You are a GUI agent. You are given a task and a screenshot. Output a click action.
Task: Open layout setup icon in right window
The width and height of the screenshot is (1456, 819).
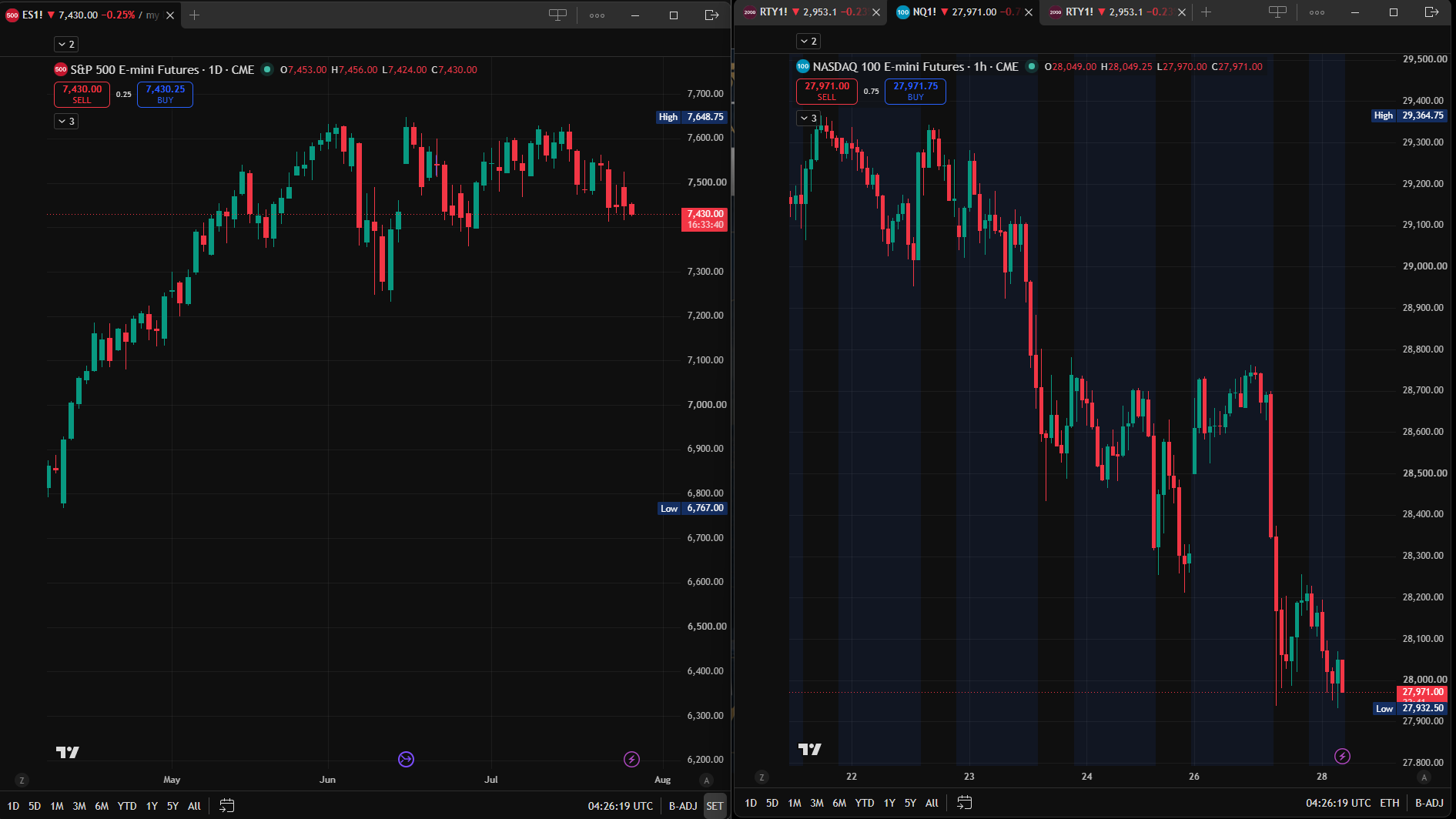1277,12
